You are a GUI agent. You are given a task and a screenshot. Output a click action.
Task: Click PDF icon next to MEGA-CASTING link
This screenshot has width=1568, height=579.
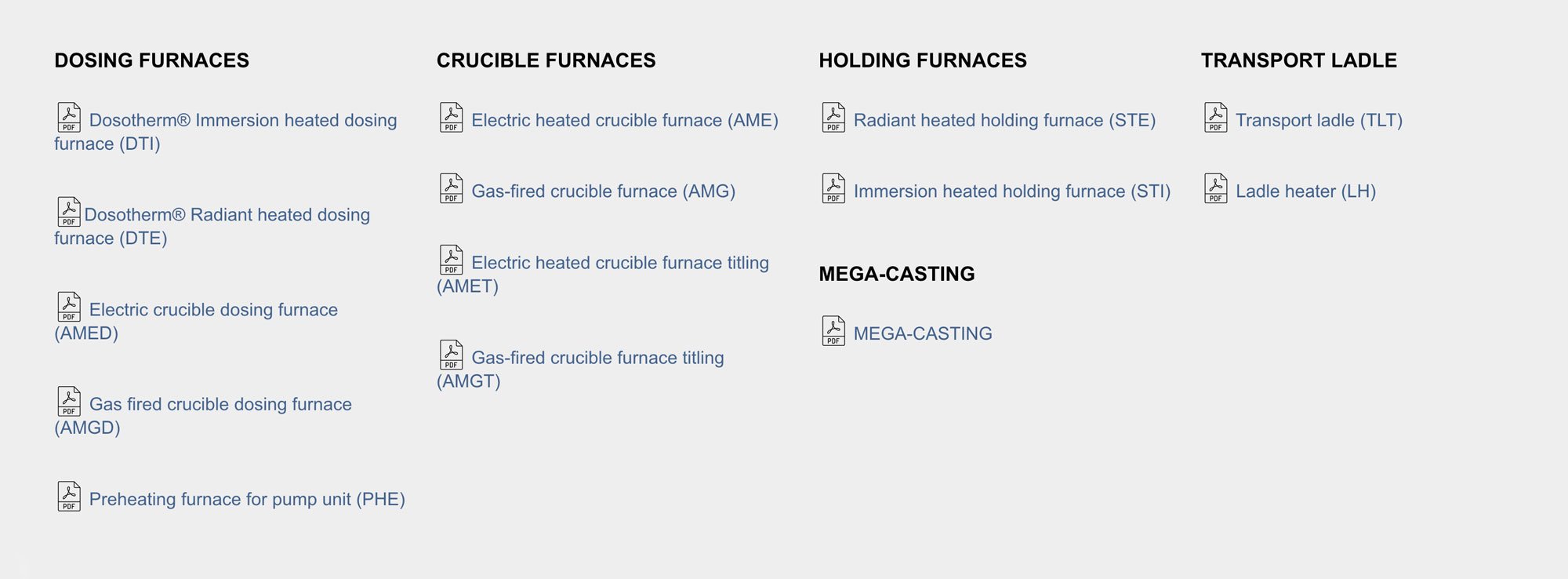833,331
